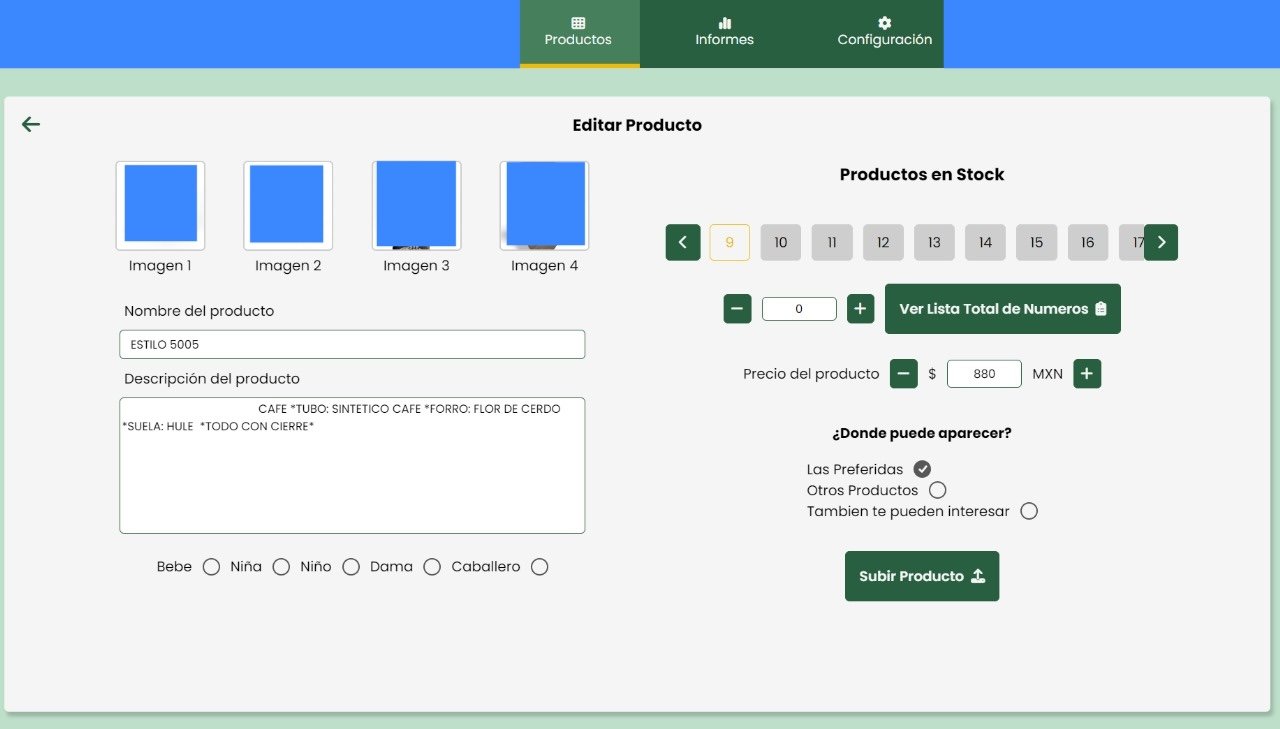Switch to the Informes tab
This screenshot has height=729, width=1280.
(x=724, y=33)
